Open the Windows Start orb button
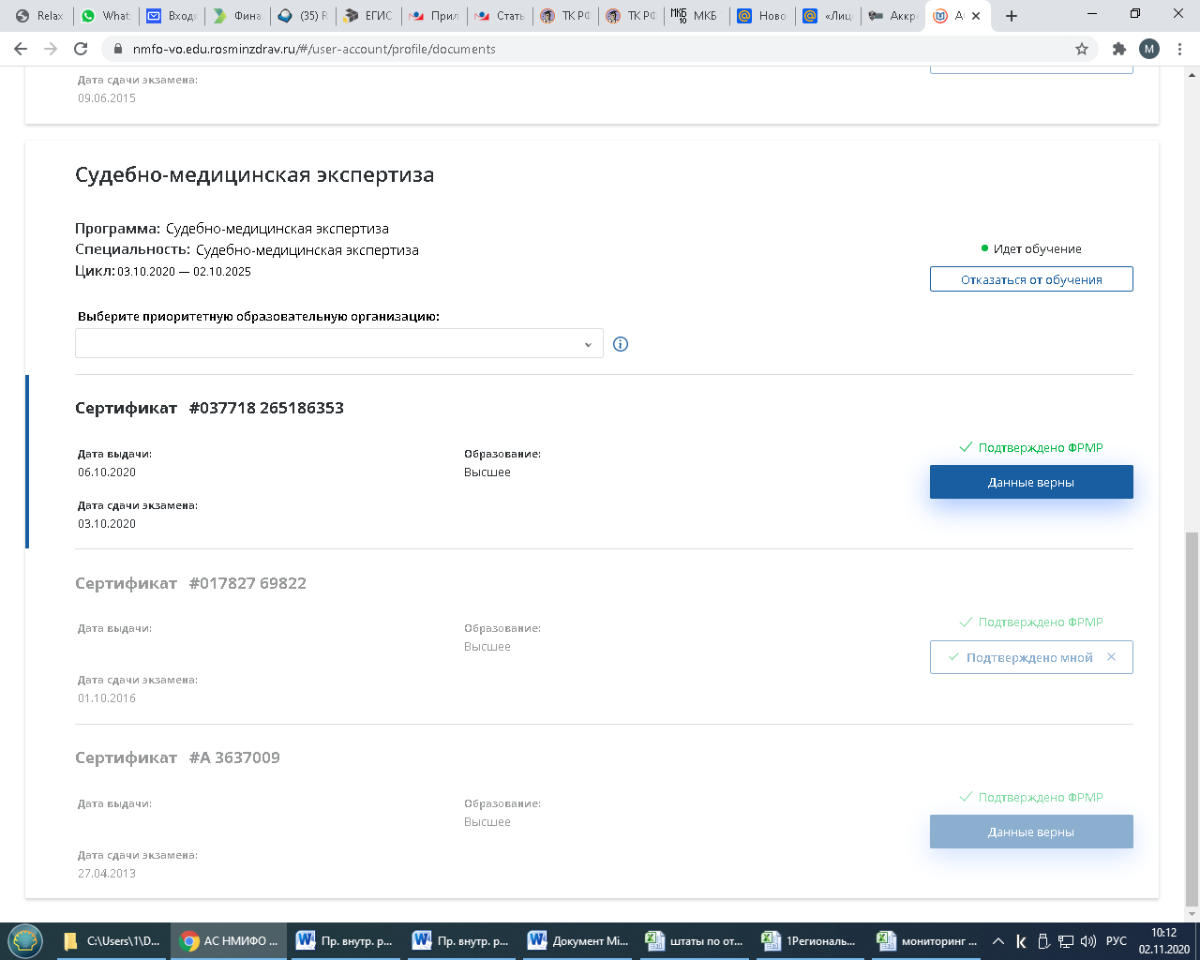Image resolution: width=1200 pixels, height=960 pixels. click(24, 941)
